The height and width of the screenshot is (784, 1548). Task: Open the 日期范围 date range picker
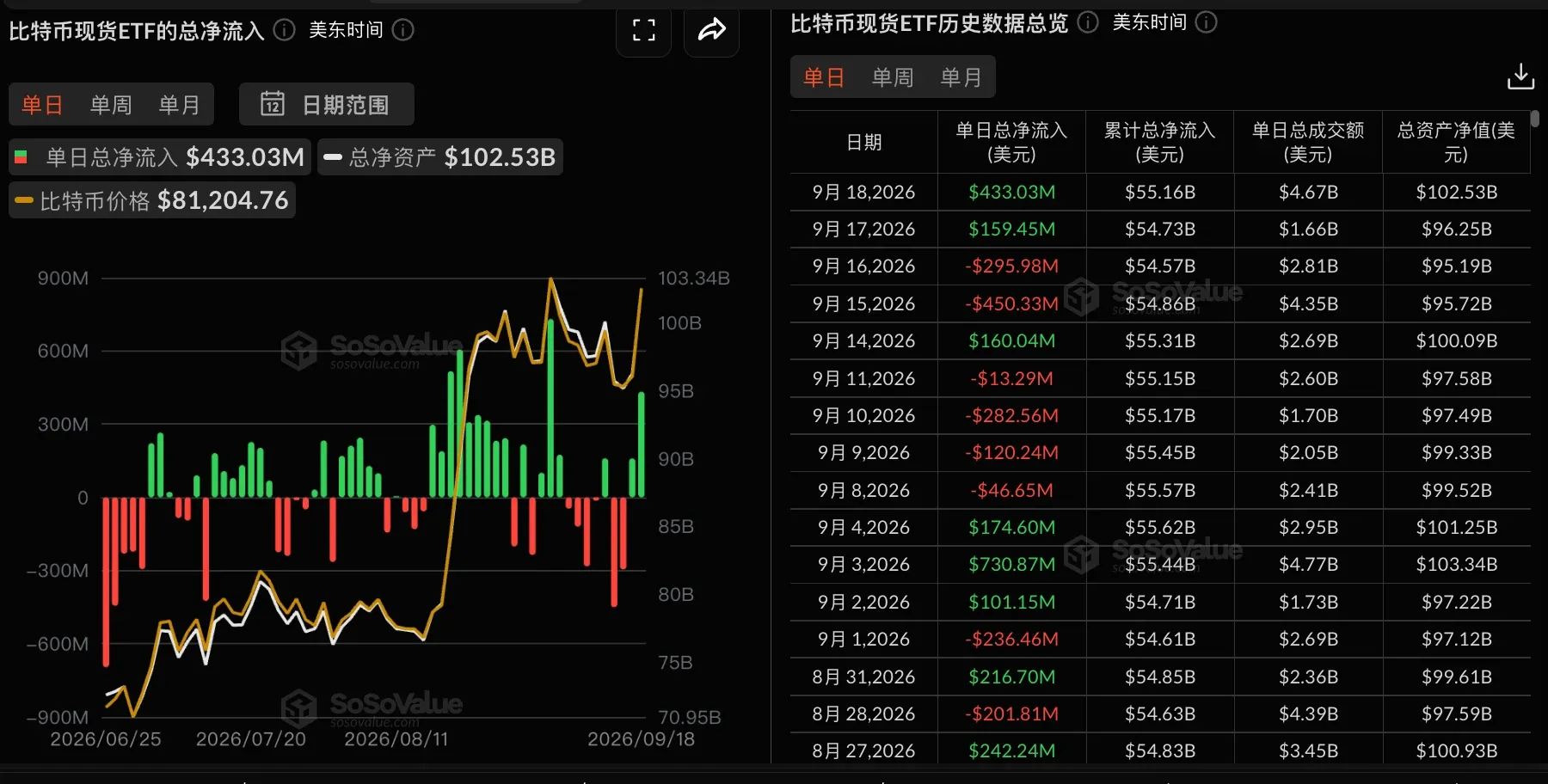327,104
